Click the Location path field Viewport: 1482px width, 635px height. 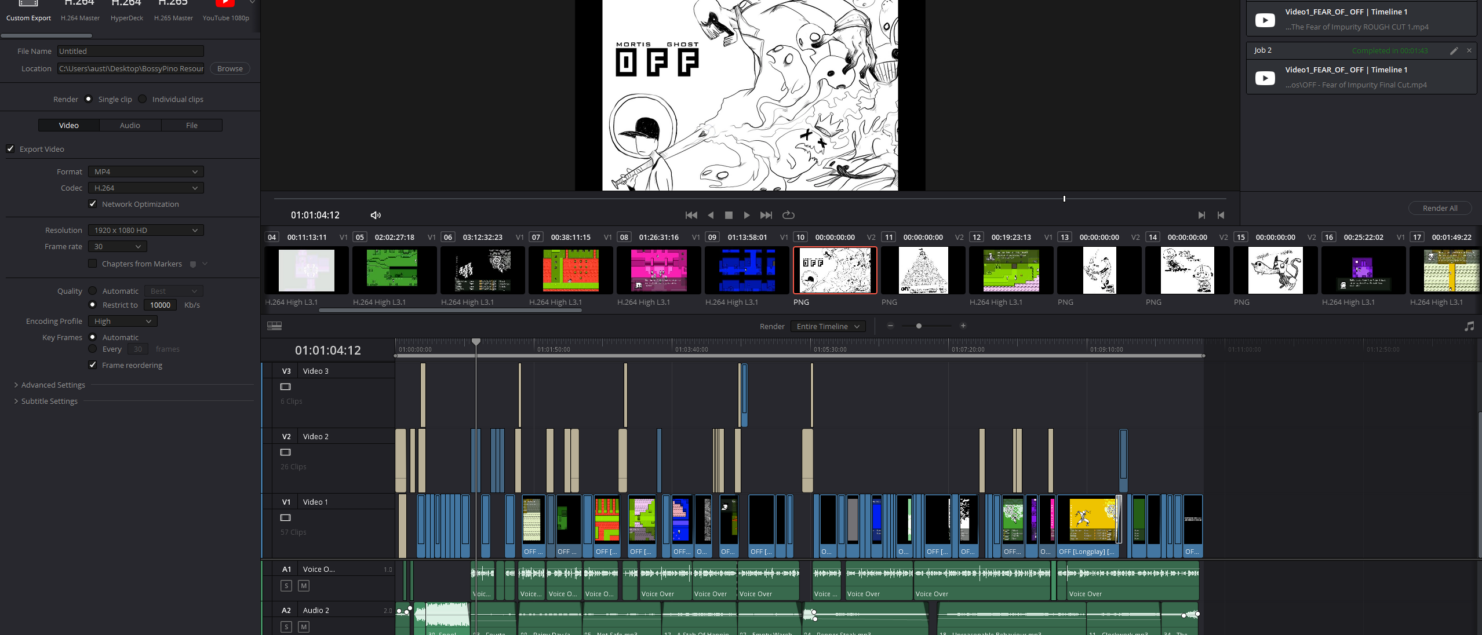pyautogui.click(x=130, y=69)
